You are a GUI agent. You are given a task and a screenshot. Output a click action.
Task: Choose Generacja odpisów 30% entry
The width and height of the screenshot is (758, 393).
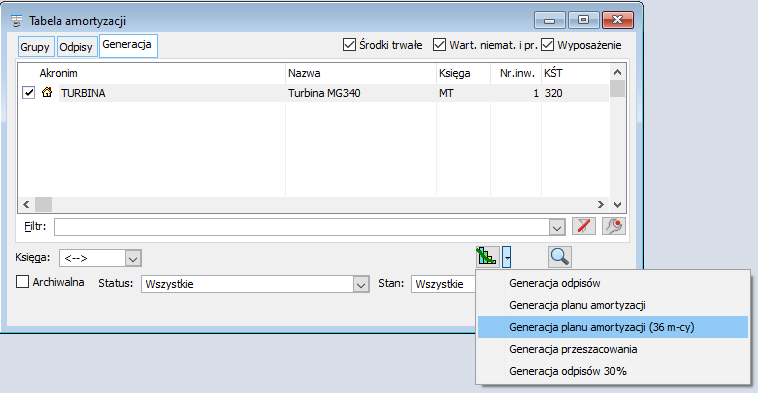[612, 371]
